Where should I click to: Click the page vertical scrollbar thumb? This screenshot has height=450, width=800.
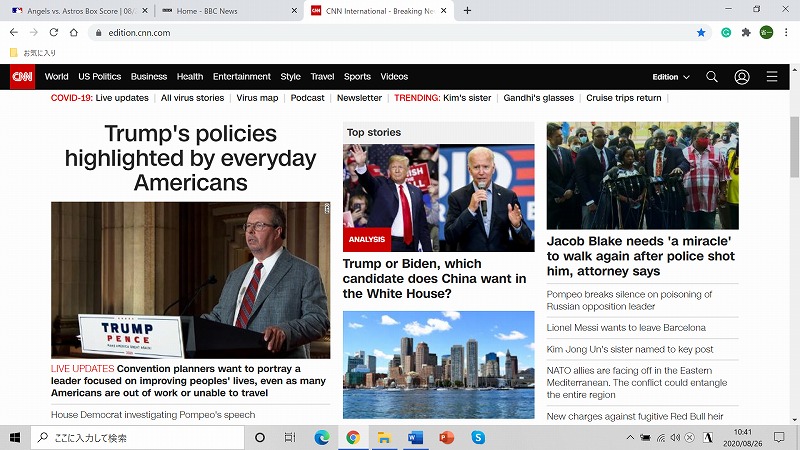point(794,147)
